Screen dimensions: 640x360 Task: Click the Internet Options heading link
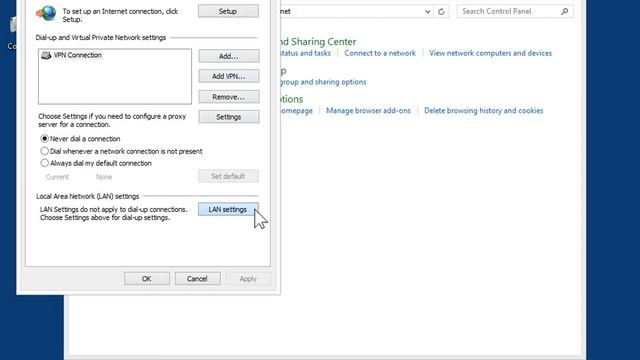click(x=292, y=99)
